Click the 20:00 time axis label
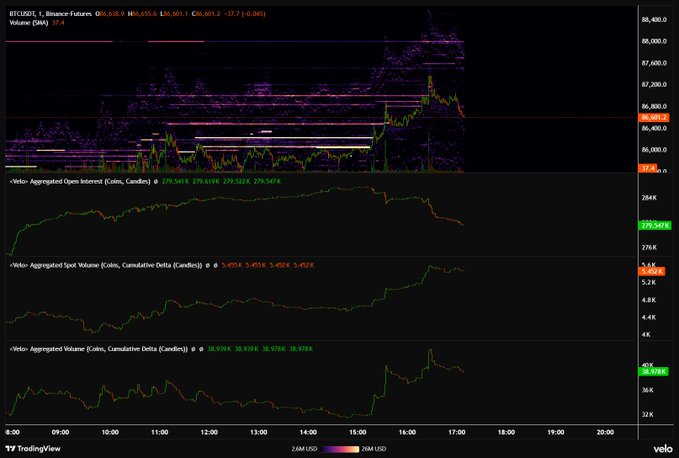The image size is (679, 458). pyautogui.click(x=605, y=432)
